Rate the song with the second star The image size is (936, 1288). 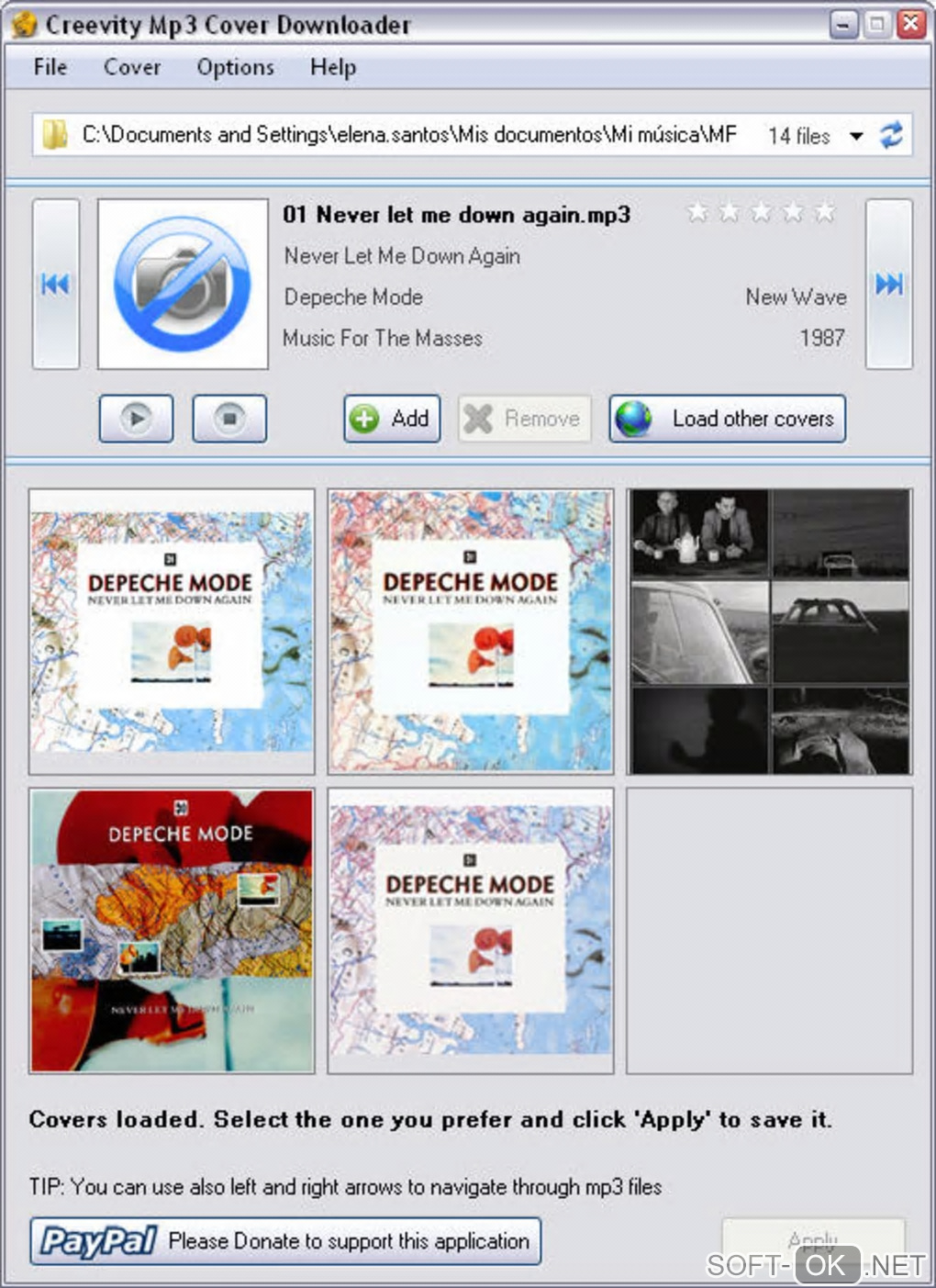730,212
